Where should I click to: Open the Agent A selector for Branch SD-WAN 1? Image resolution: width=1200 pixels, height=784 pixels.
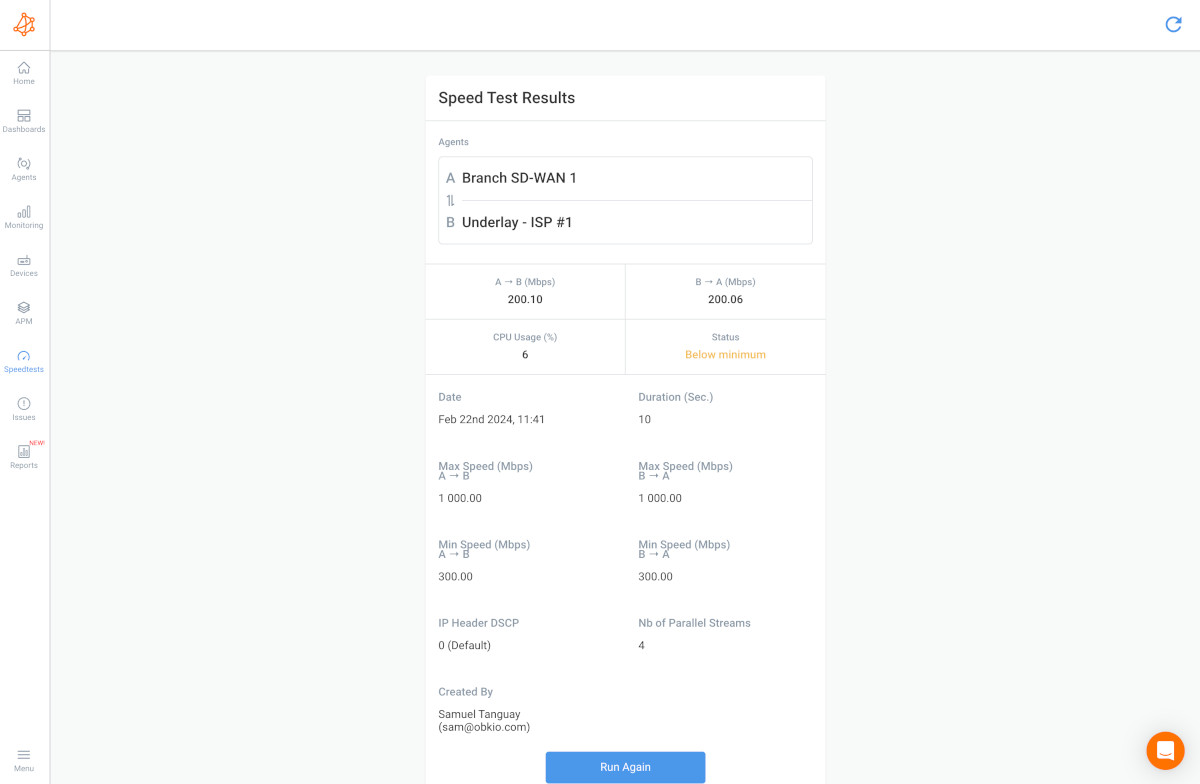(x=625, y=178)
